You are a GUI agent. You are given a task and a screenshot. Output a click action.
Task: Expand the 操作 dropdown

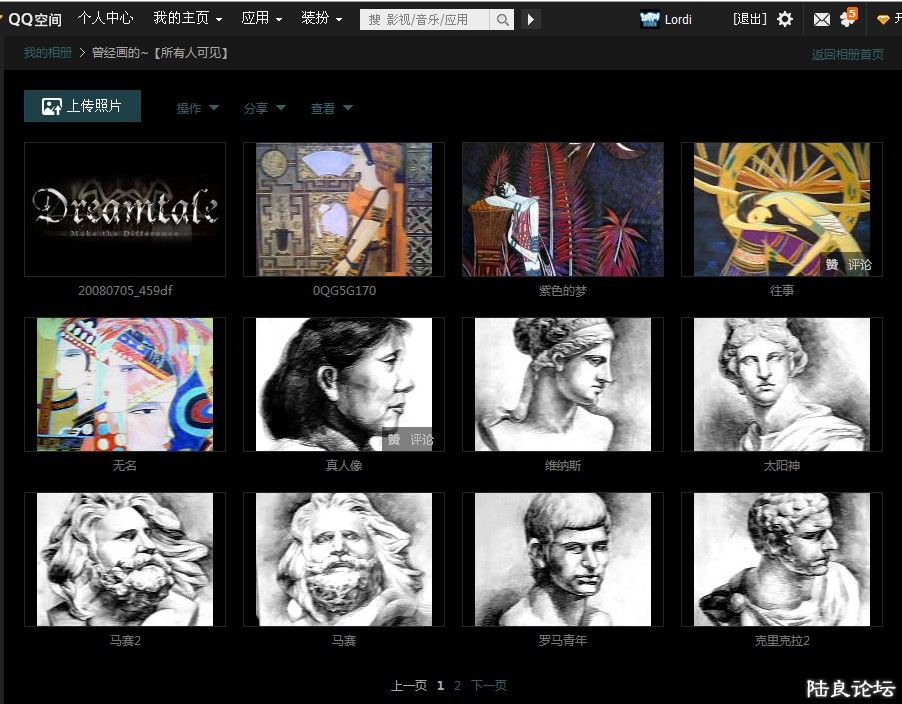(197, 108)
